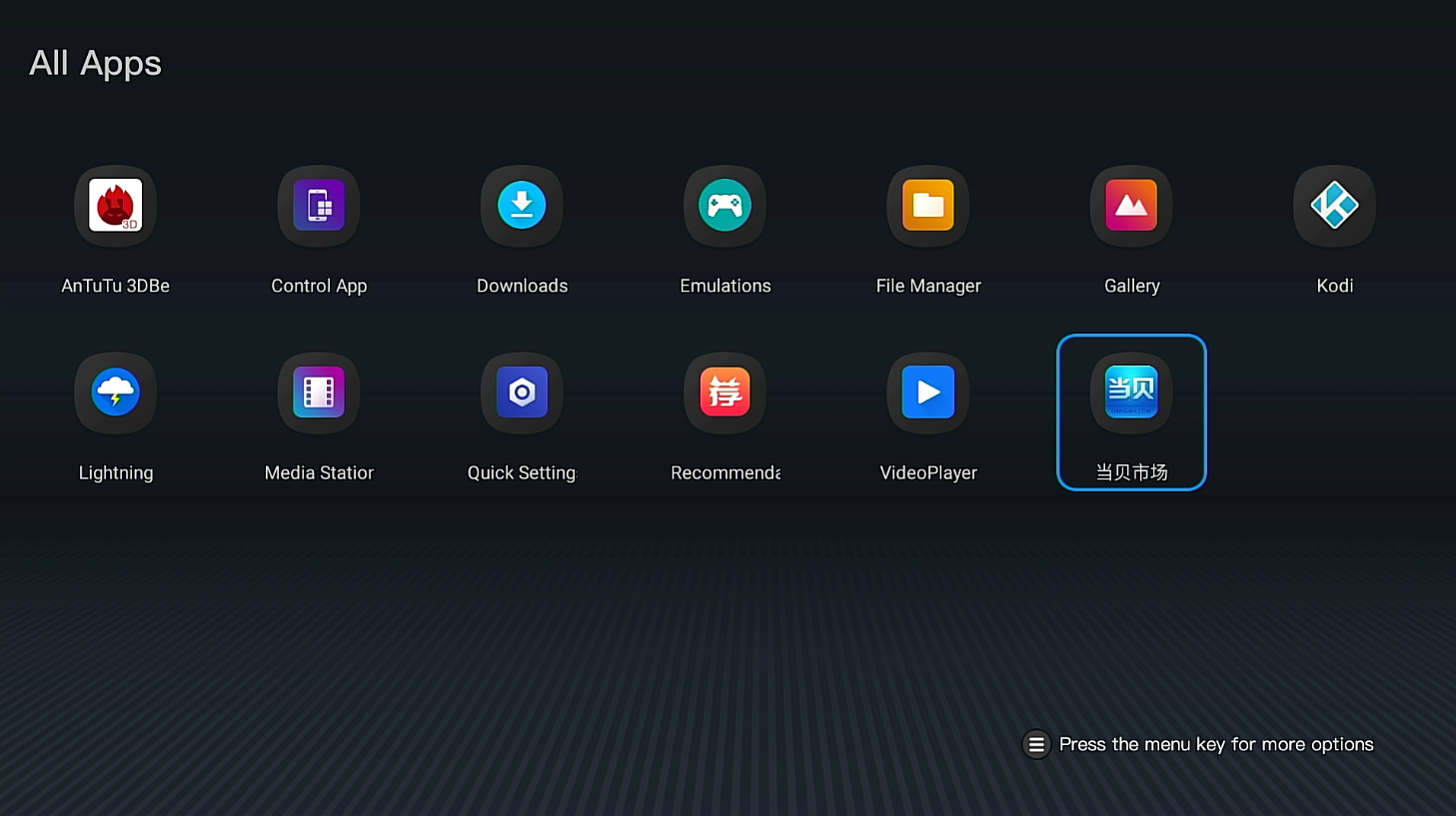Open the Quick Settings app icon
The width and height of the screenshot is (1456, 816).
click(522, 393)
